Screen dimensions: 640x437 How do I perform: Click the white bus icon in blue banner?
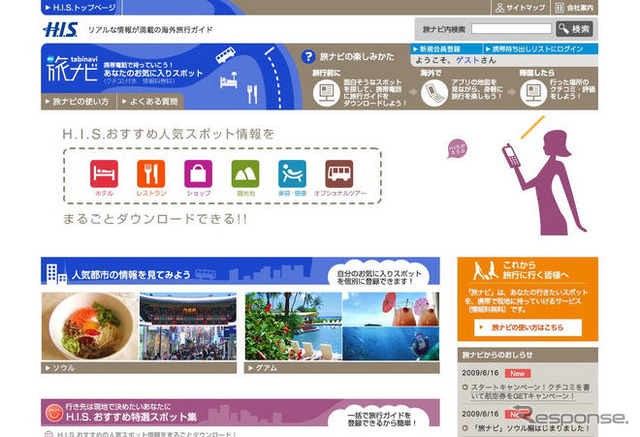tap(225, 55)
